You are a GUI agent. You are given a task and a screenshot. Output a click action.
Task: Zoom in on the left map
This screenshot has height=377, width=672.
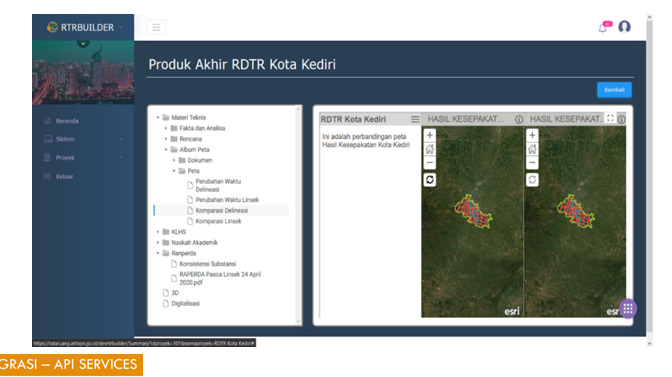[x=429, y=135]
